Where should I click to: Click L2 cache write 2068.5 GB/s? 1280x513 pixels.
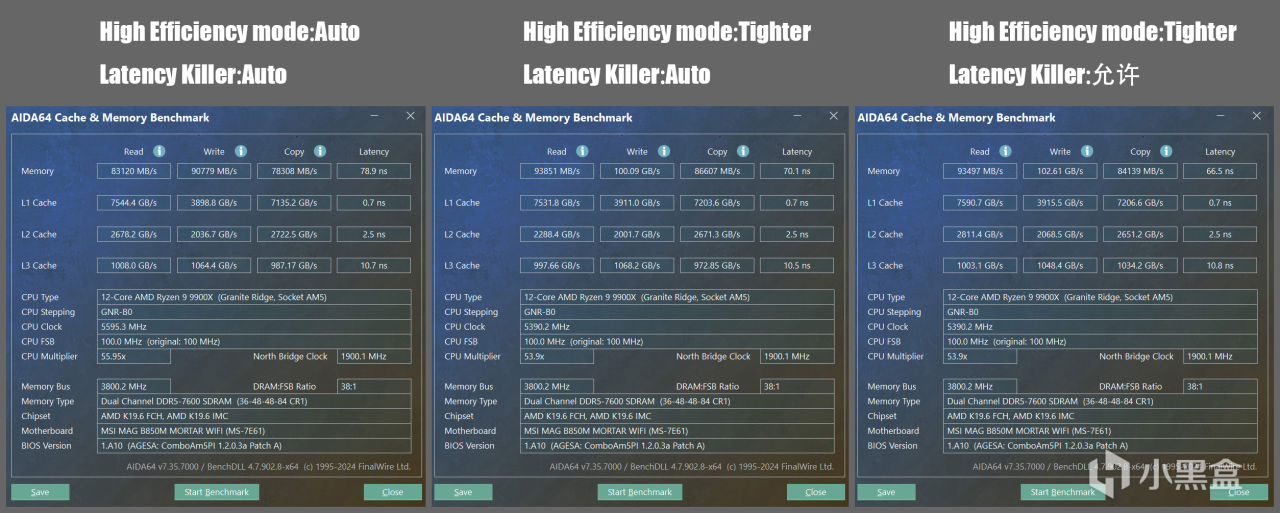click(1060, 235)
